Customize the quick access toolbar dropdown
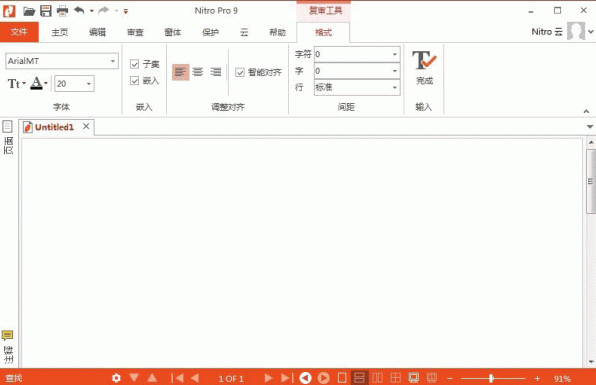The width and height of the screenshot is (596, 385). tap(126, 11)
